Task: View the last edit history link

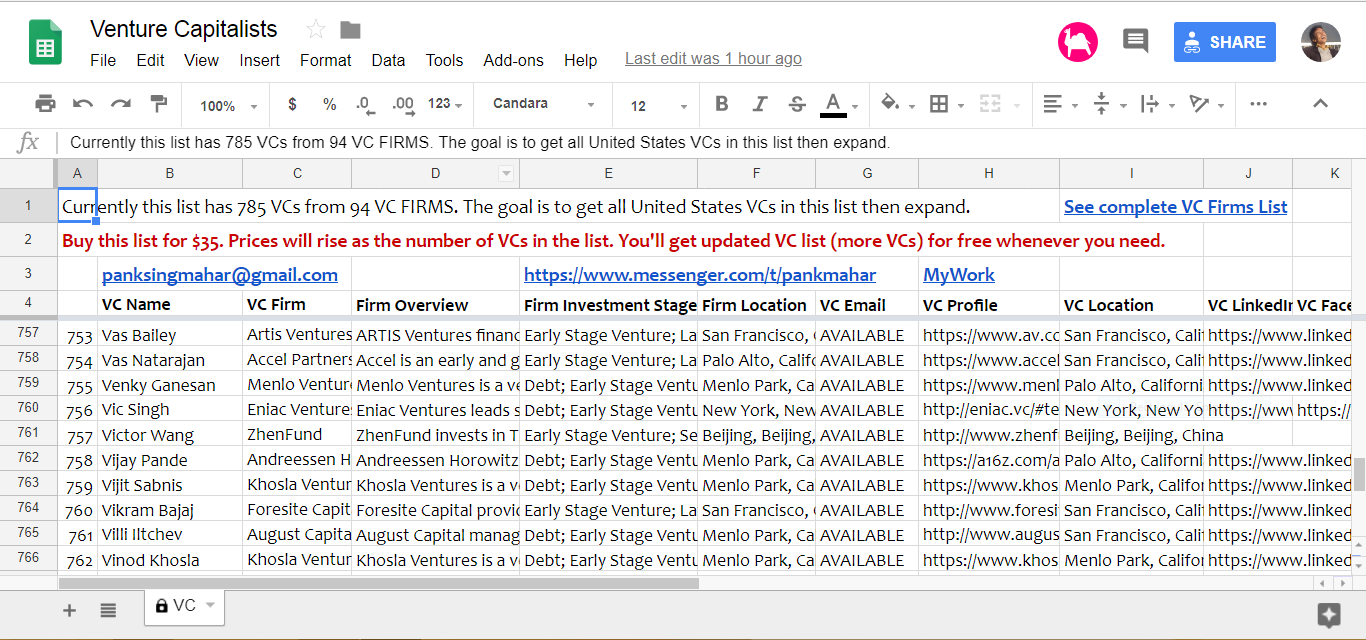Action: 713,59
